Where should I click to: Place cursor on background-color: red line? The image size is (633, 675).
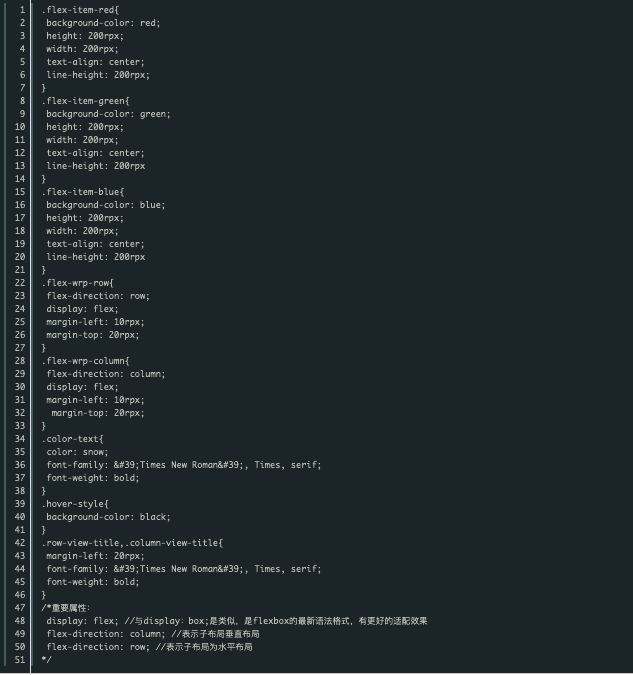tap(103, 23)
